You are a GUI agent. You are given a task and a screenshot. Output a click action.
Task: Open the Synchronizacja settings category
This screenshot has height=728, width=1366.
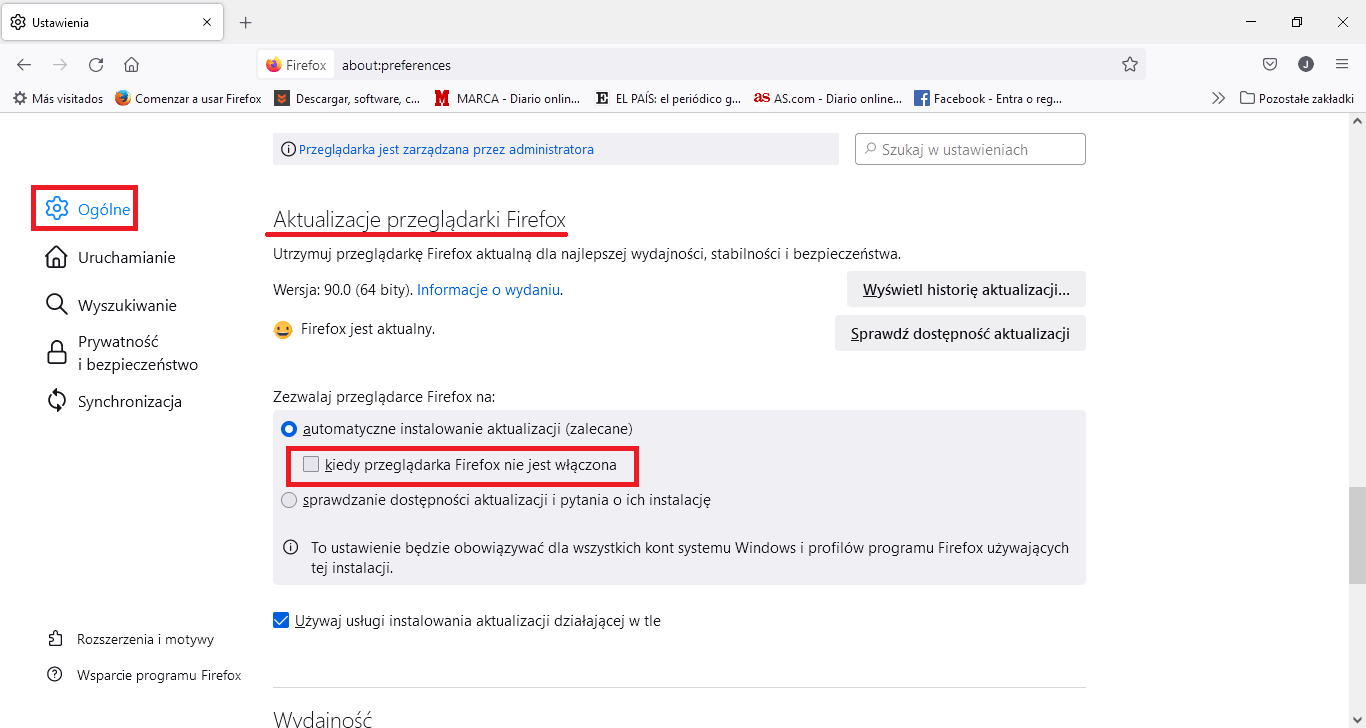click(x=114, y=401)
